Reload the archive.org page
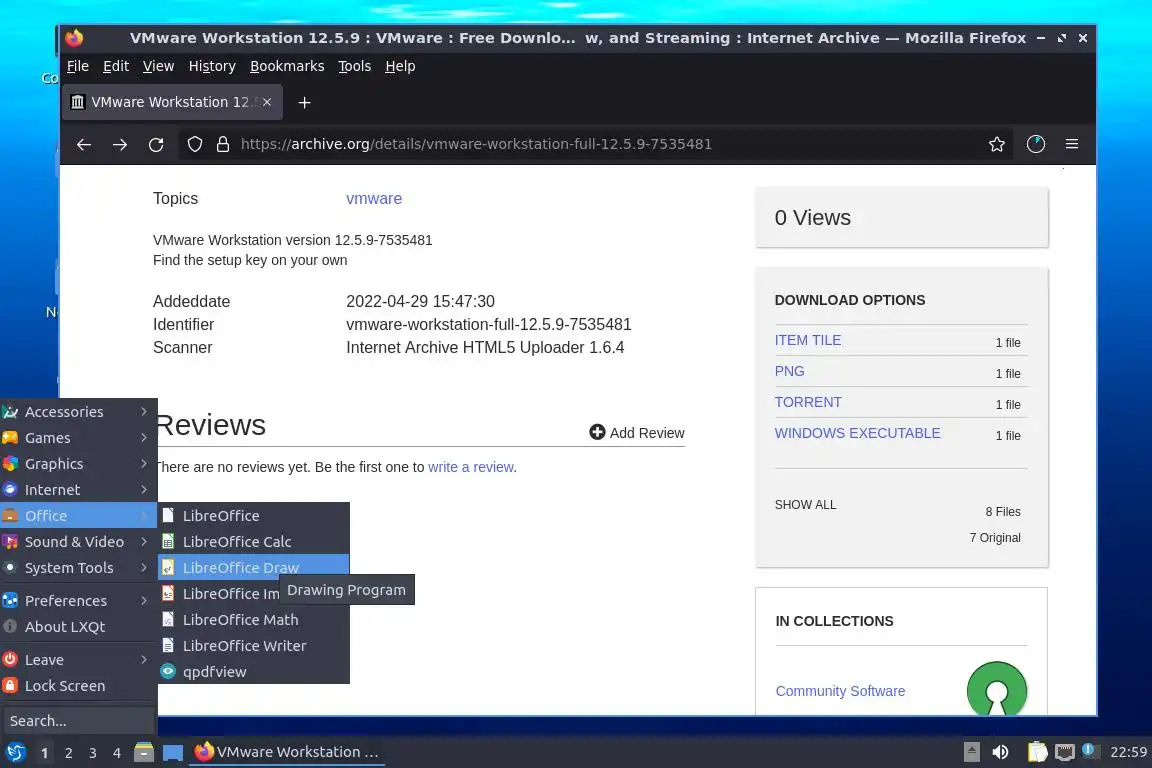Image resolution: width=1152 pixels, height=768 pixels. pyautogui.click(x=156, y=145)
